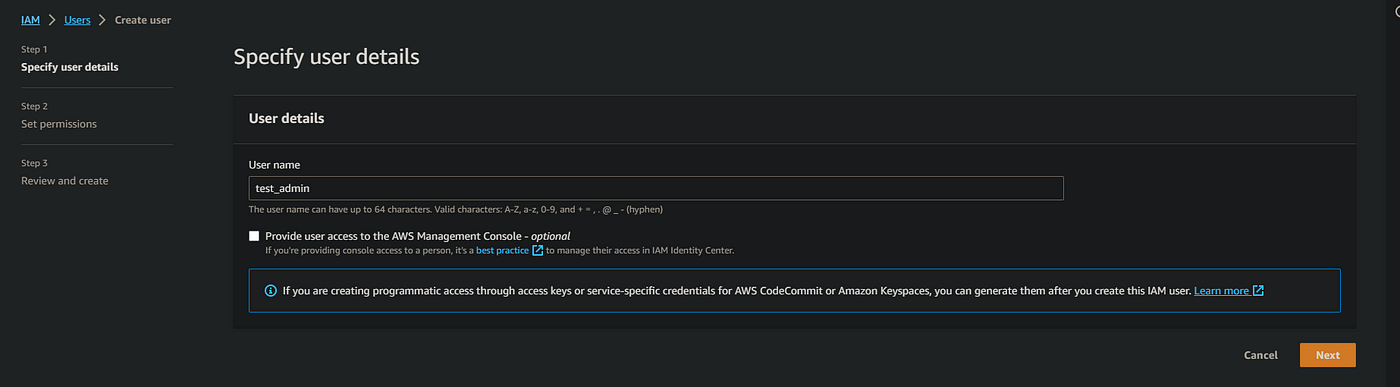Open the Learn more link
Screen dimensions: 1400x387
(x=1221, y=291)
